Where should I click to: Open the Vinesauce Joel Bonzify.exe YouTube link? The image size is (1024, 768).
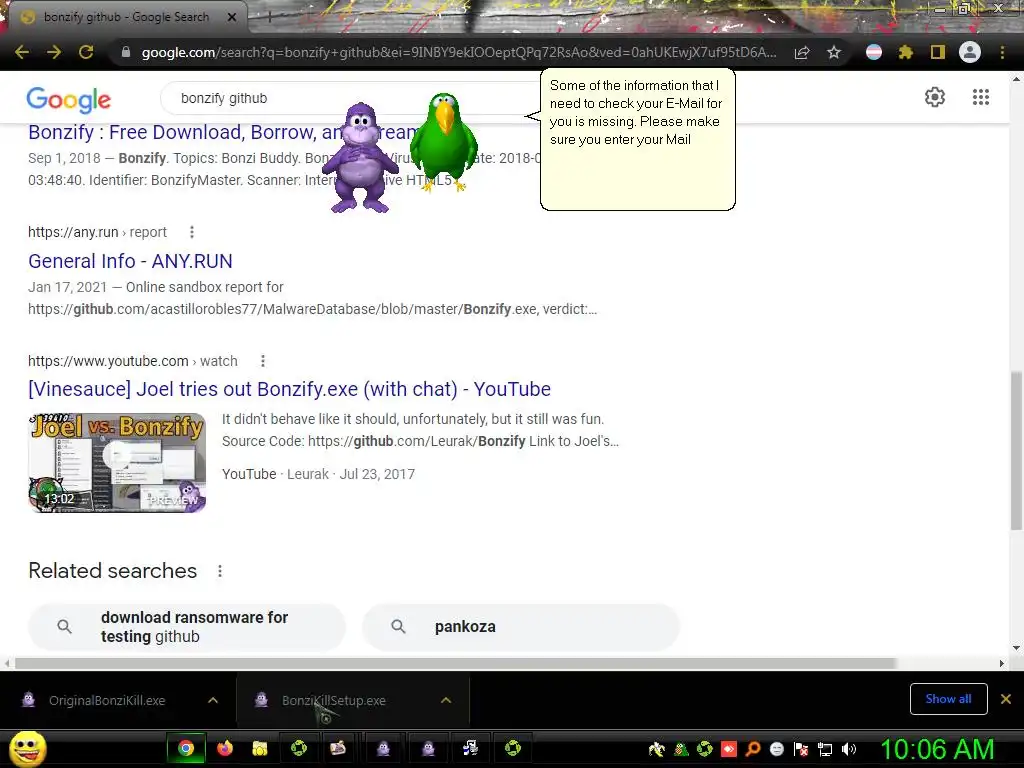[x=289, y=389]
